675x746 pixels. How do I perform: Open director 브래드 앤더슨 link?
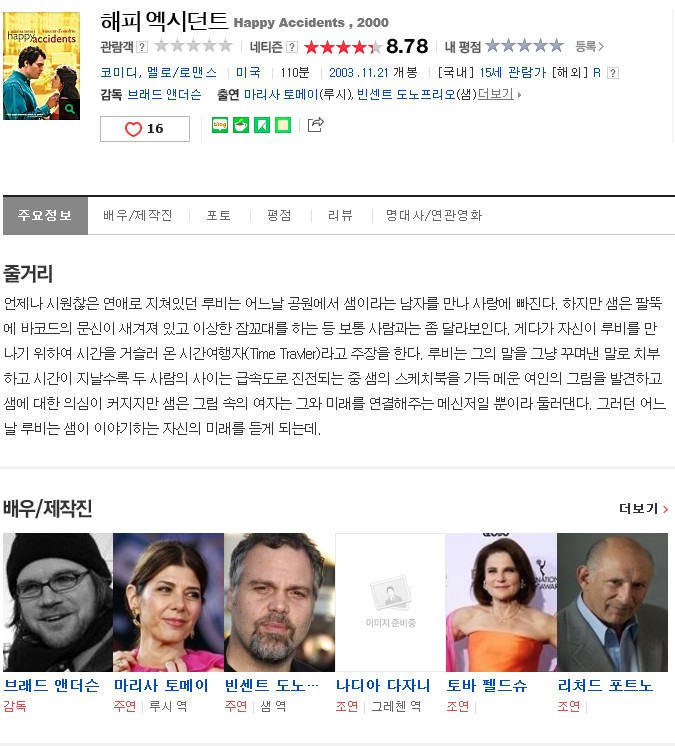(x=164, y=94)
